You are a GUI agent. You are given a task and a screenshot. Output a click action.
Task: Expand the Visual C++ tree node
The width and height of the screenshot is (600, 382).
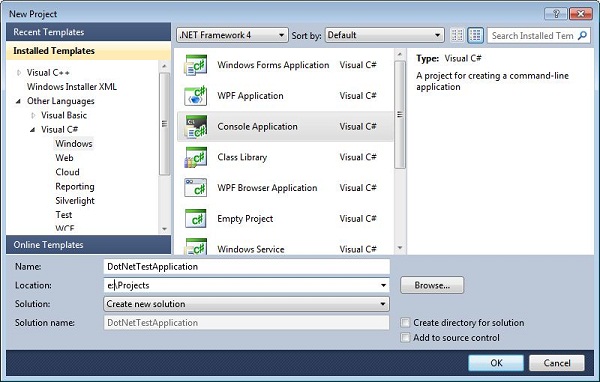point(19,72)
